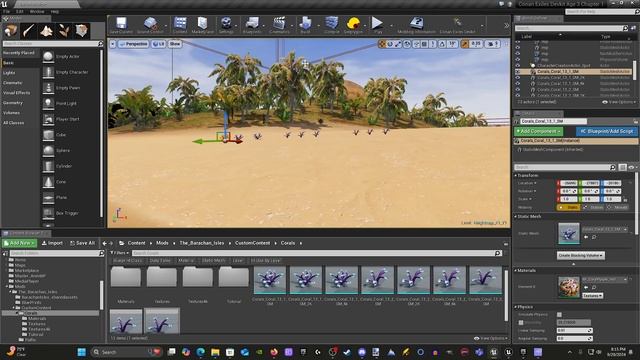Image resolution: width=640 pixels, height=360 pixels.
Task: Select the Geometry Editing mode icon
Action: (82, 31)
